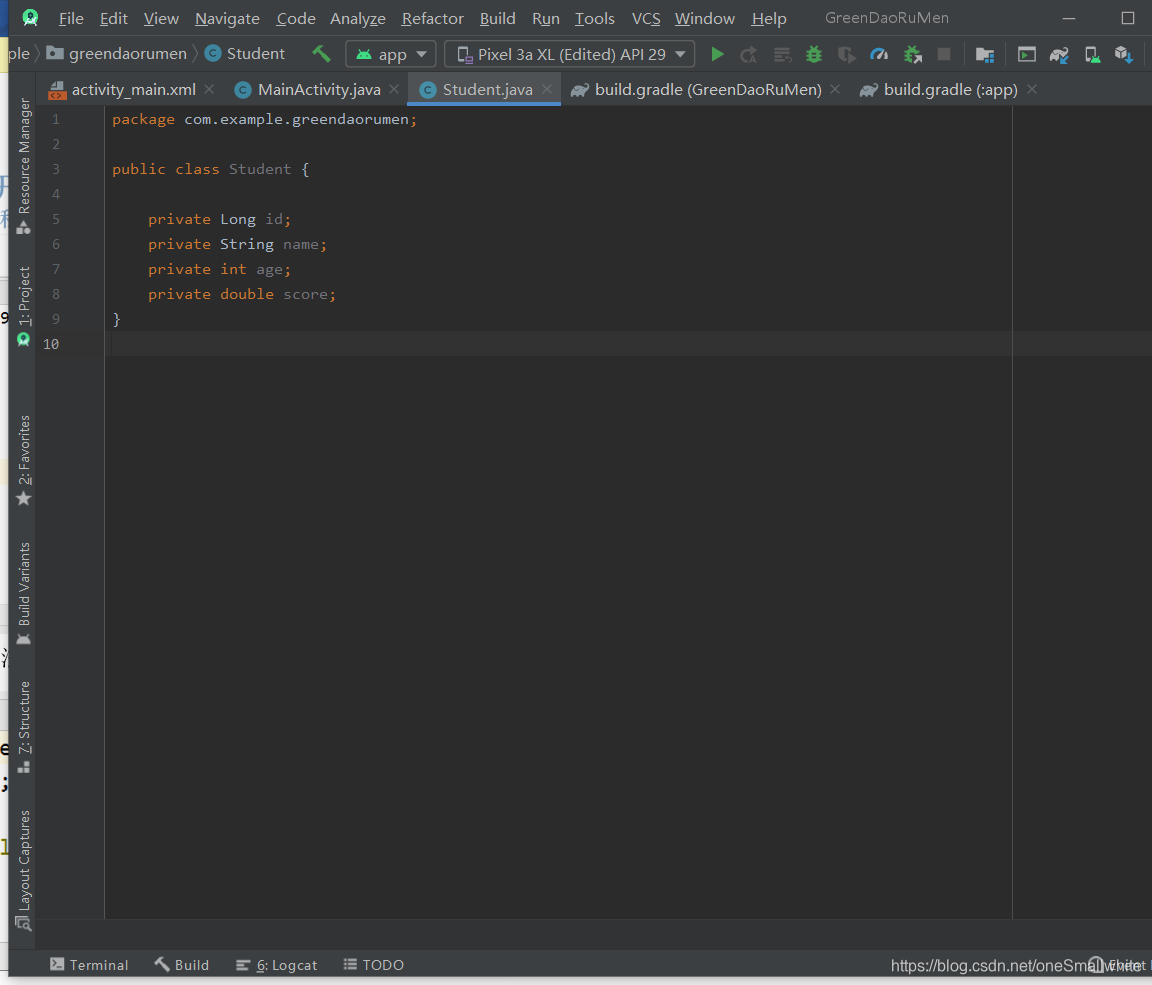Click the 'Student' class name in code
The image size is (1152, 985).
point(259,169)
